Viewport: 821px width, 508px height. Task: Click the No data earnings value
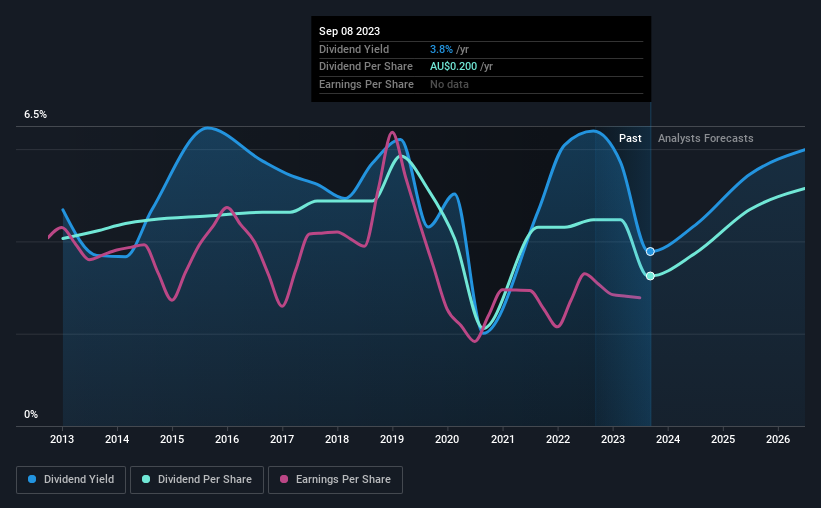click(x=449, y=84)
